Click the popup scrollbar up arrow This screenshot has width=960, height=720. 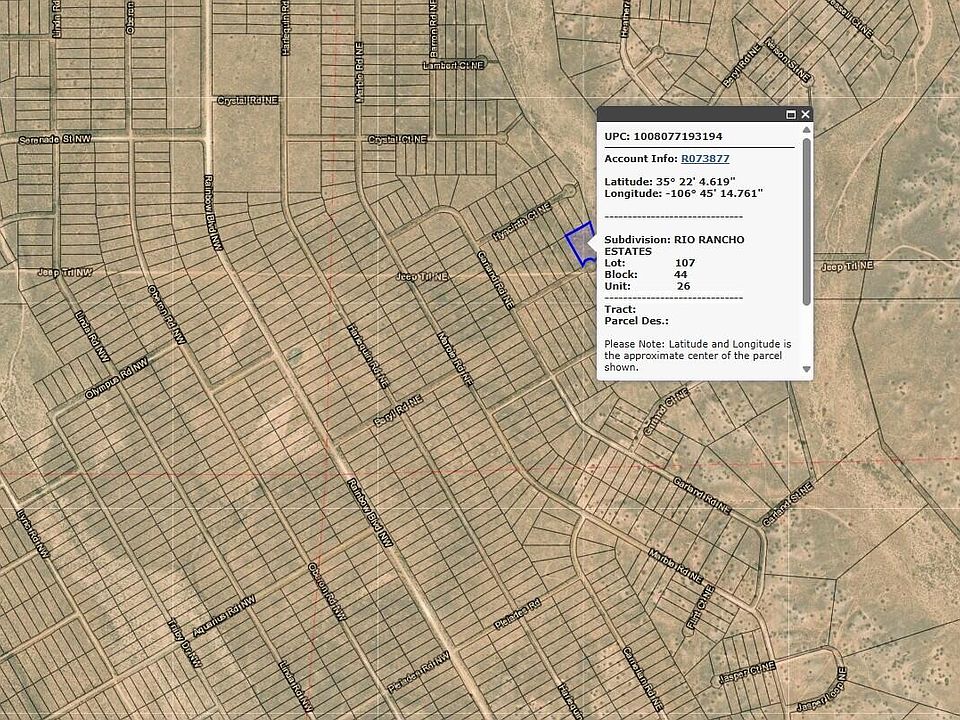[x=806, y=129]
